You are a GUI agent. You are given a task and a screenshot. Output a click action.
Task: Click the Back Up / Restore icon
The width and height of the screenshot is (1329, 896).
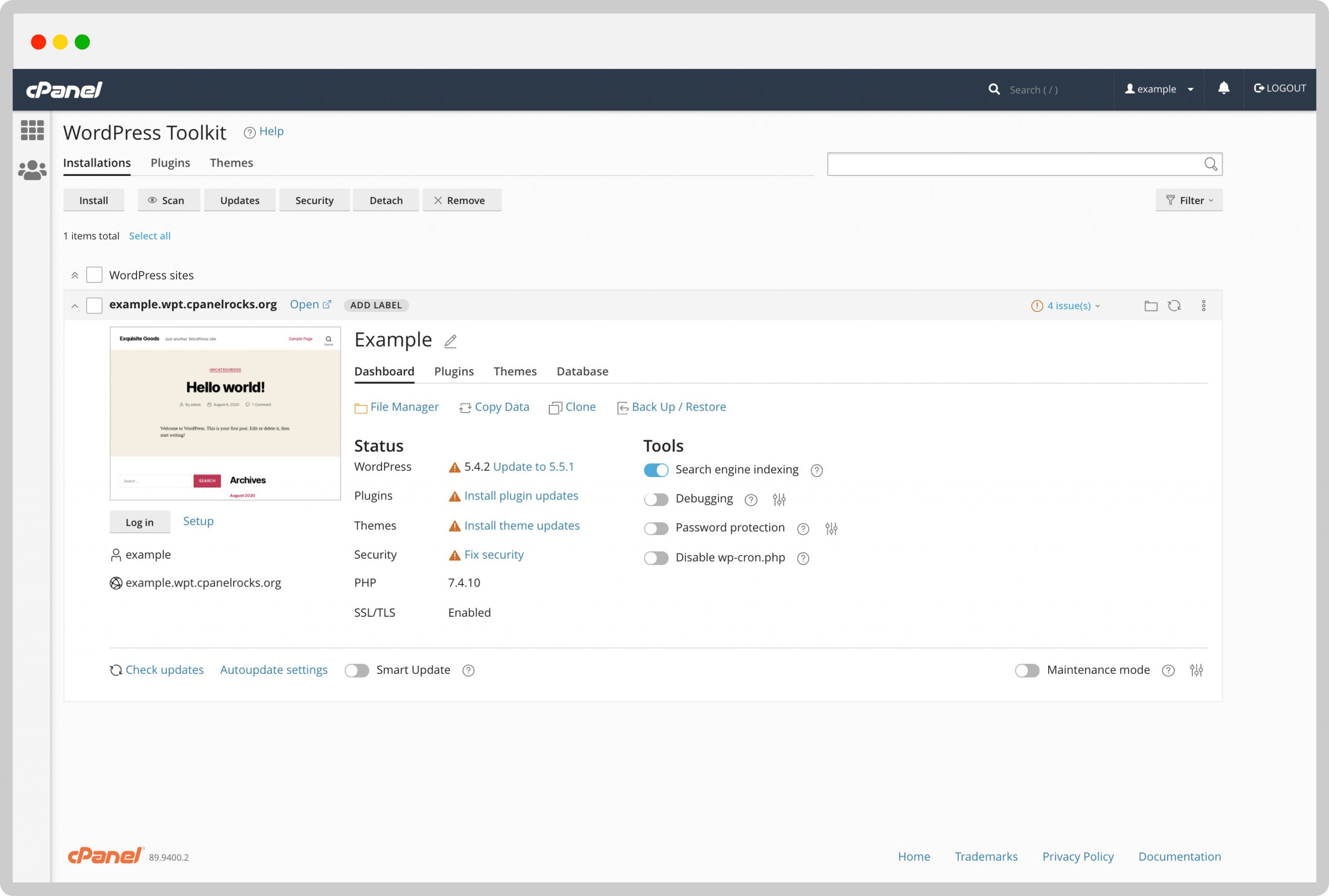click(622, 407)
